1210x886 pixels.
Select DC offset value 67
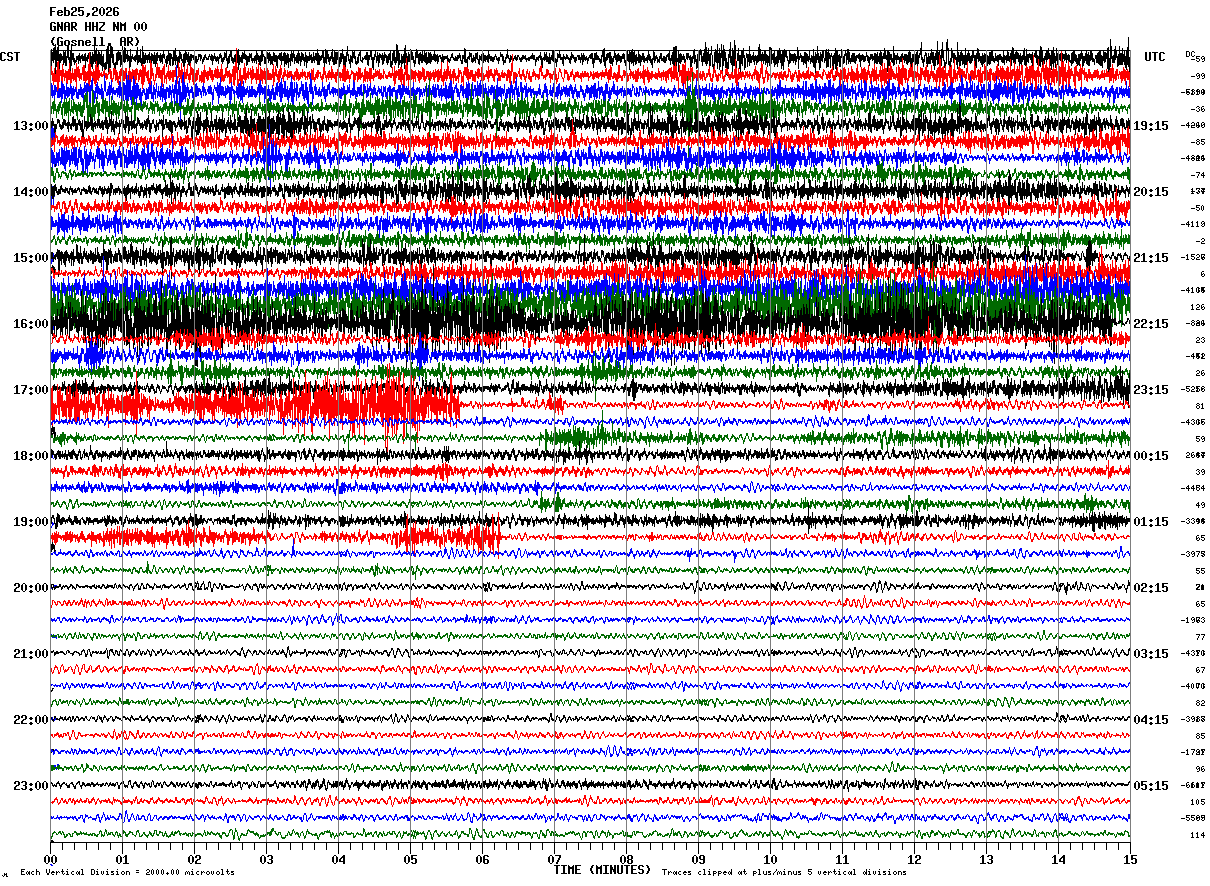click(1200, 670)
